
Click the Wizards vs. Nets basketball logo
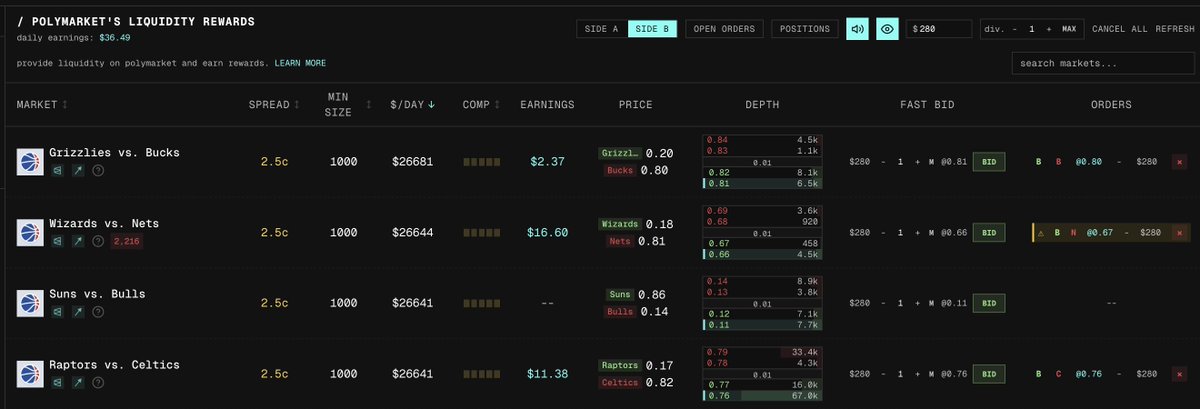pos(29,232)
